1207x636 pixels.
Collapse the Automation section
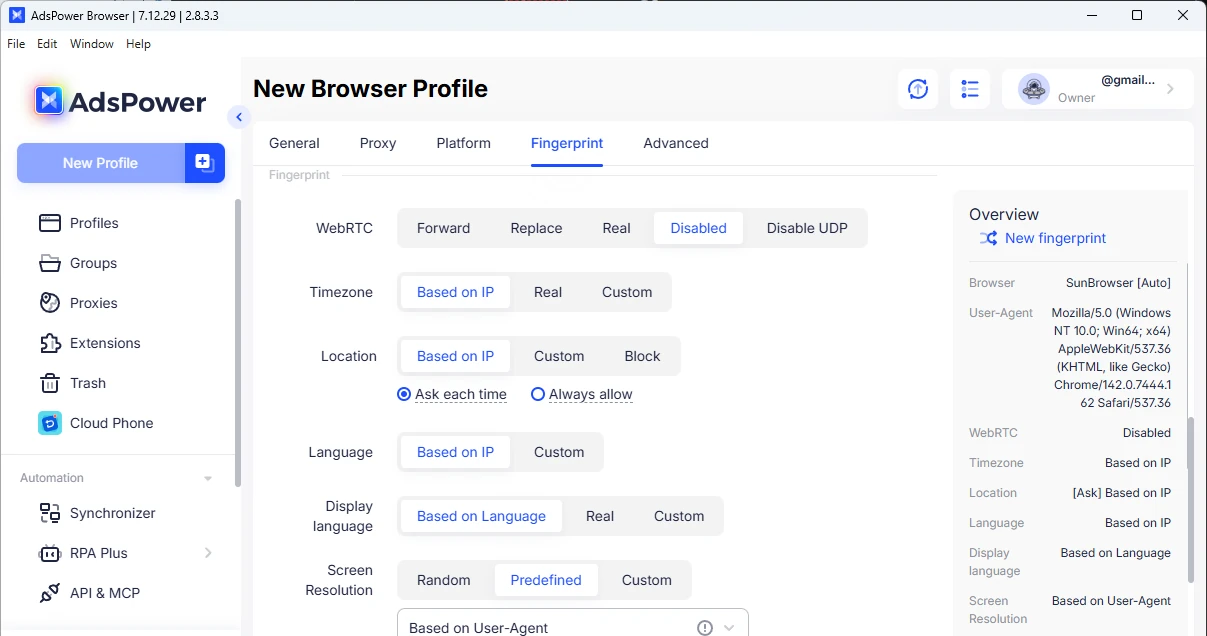click(208, 478)
